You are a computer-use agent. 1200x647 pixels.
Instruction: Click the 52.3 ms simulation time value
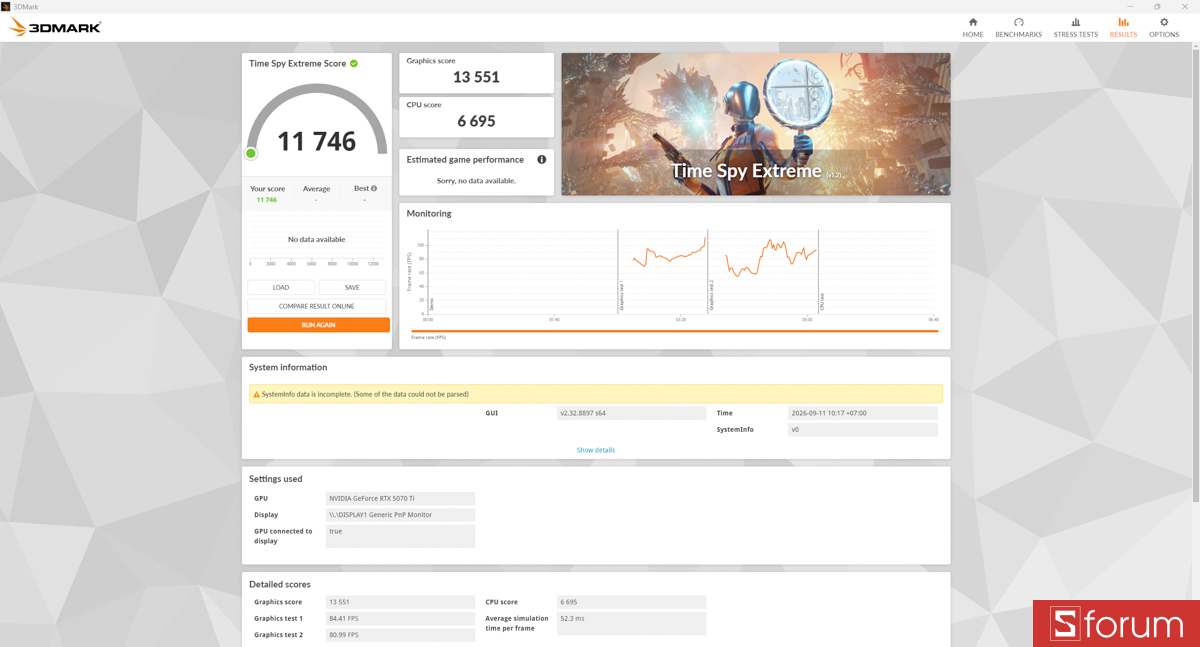click(x=632, y=623)
